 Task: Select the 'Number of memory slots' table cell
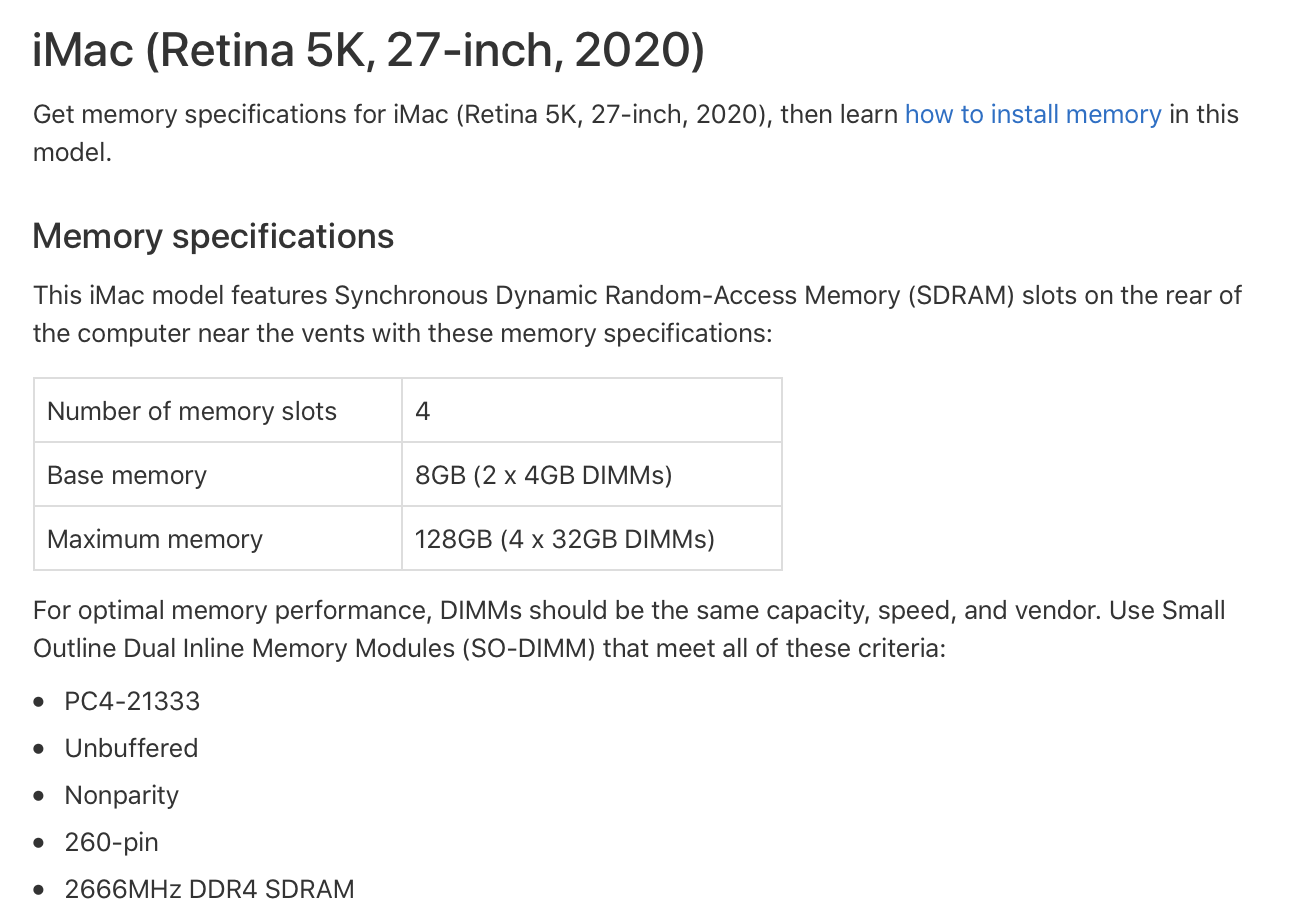click(192, 411)
